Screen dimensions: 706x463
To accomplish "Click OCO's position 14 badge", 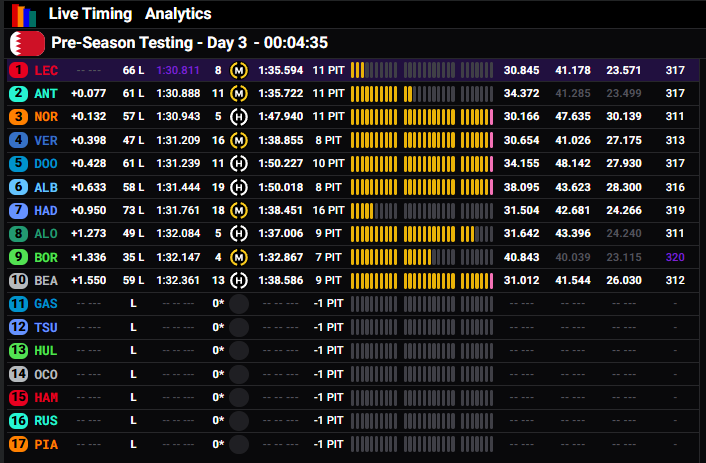I will point(18,374).
